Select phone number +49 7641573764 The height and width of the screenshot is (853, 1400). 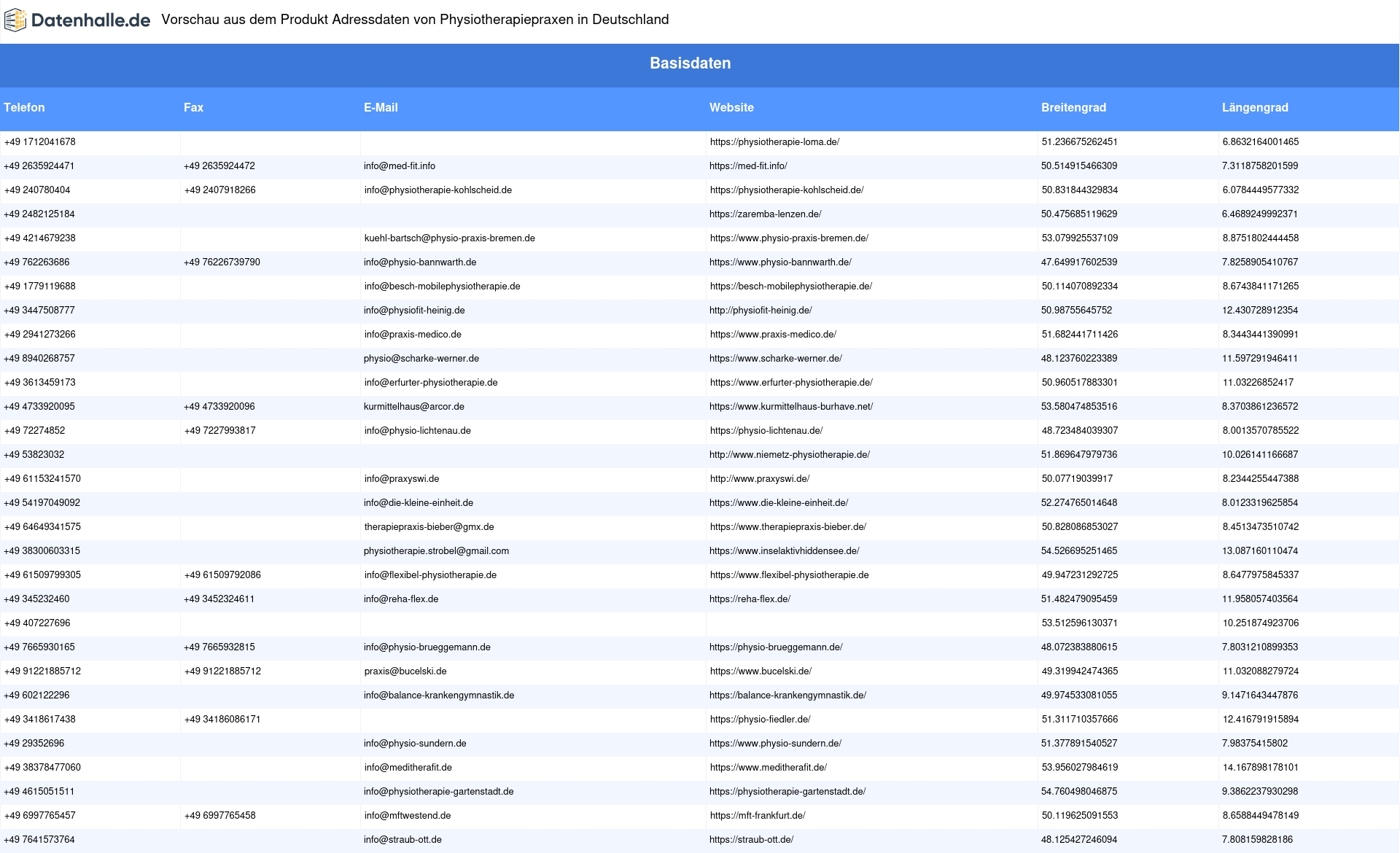(x=39, y=840)
